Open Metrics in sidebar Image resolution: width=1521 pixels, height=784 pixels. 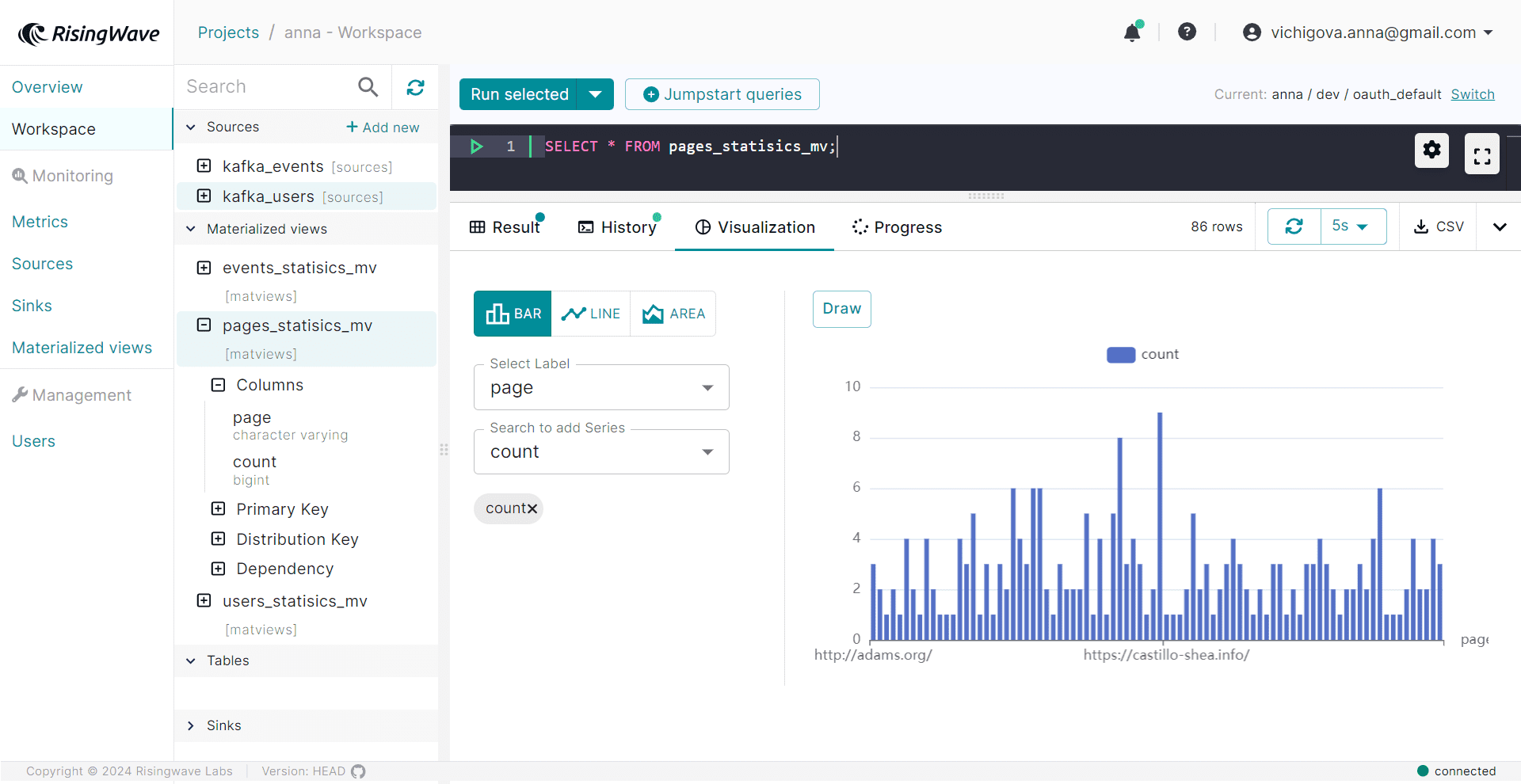click(x=40, y=222)
